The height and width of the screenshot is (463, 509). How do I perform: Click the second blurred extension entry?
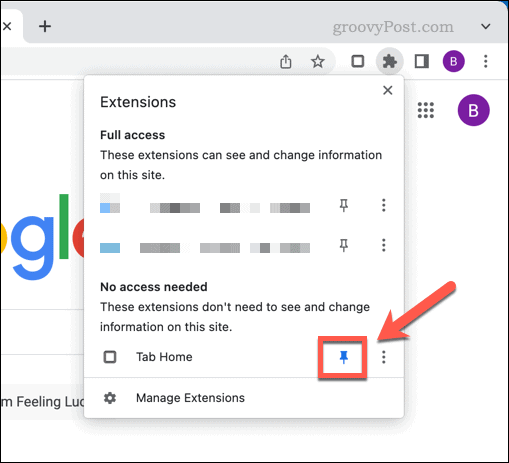coord(205,248)
